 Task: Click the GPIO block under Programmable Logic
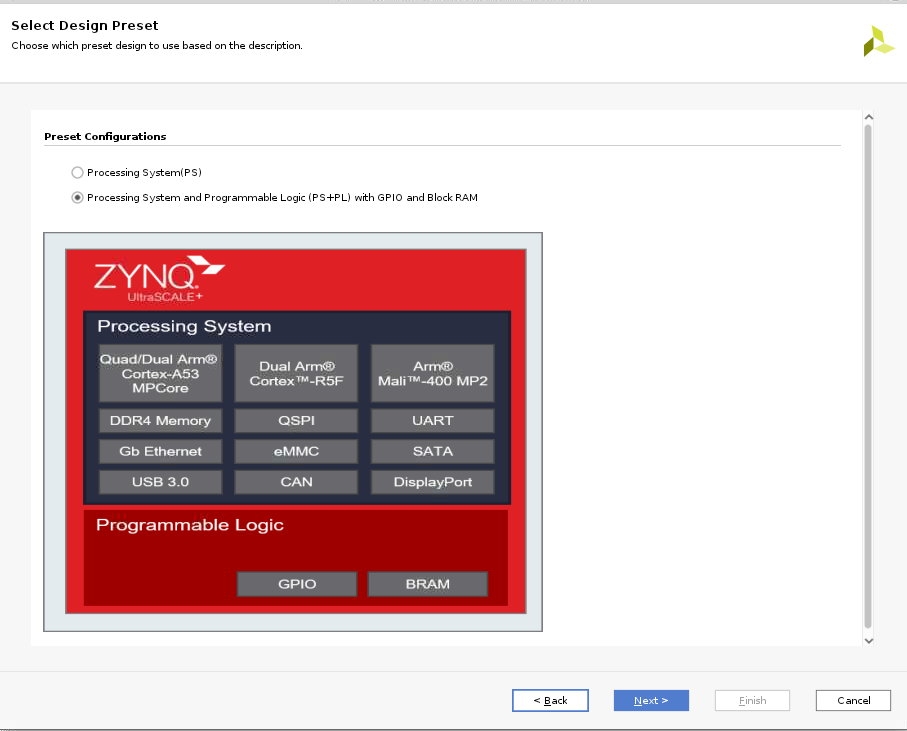296,584
